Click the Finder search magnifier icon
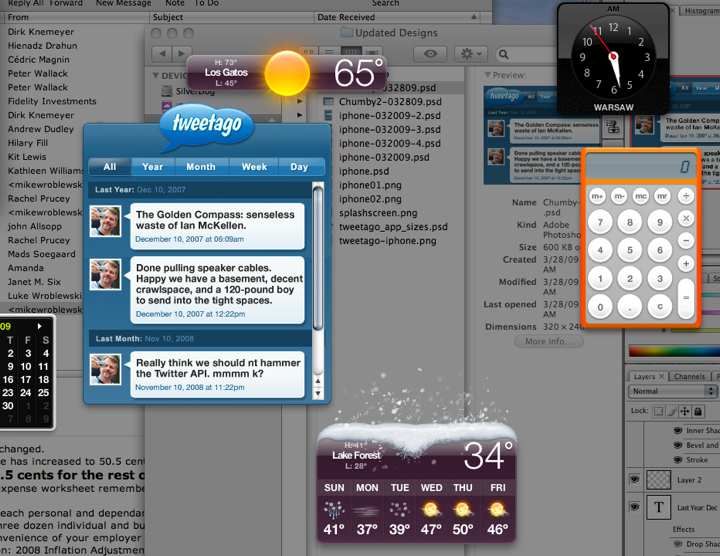 (504, 54)
